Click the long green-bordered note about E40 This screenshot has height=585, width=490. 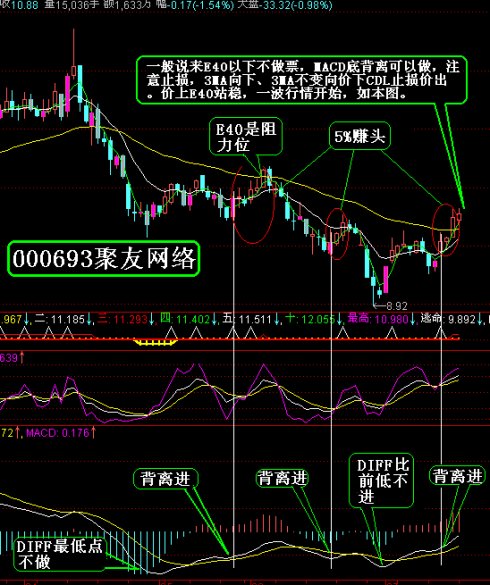click(302, 80)
